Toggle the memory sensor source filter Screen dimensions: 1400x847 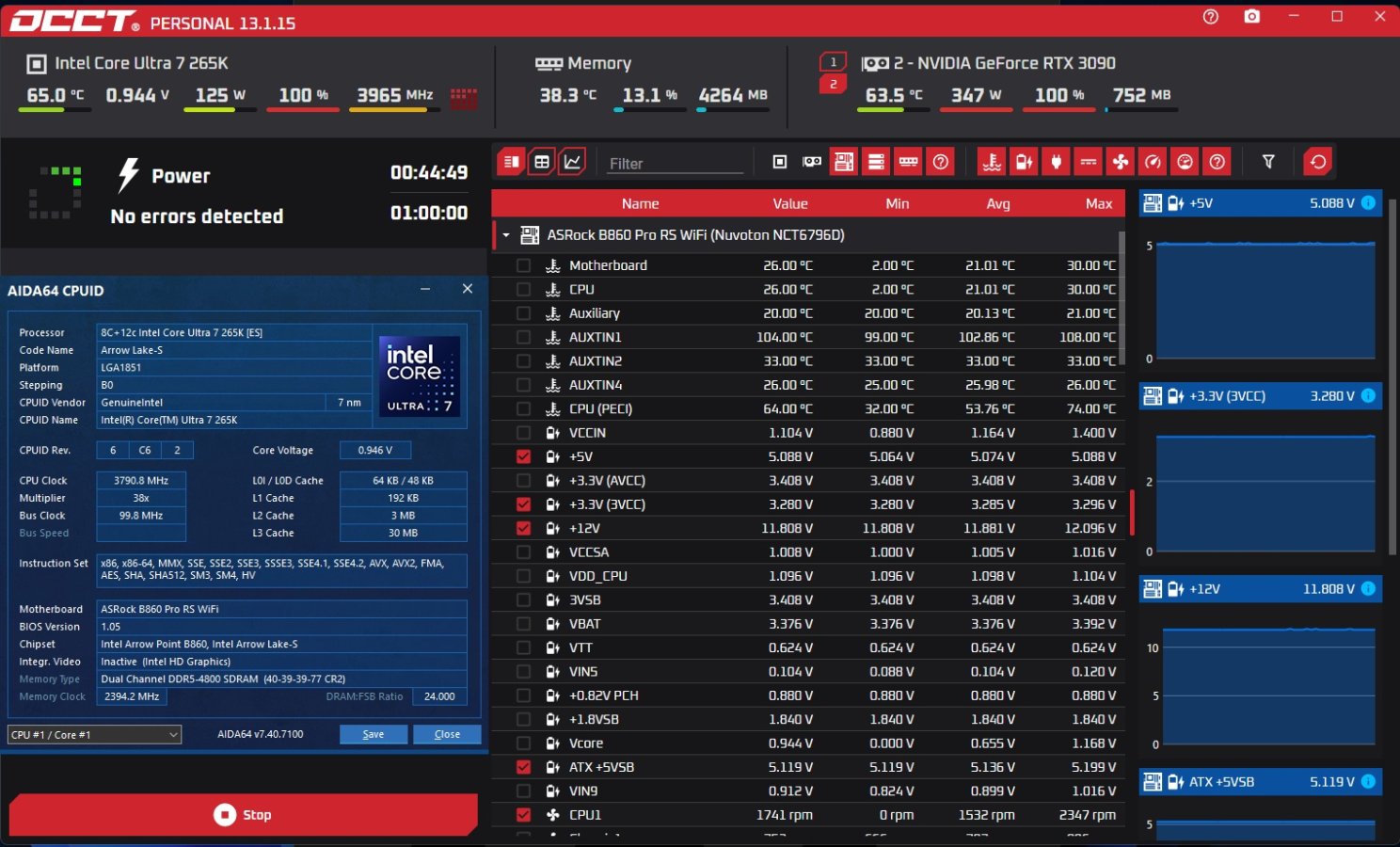point(908,162)
